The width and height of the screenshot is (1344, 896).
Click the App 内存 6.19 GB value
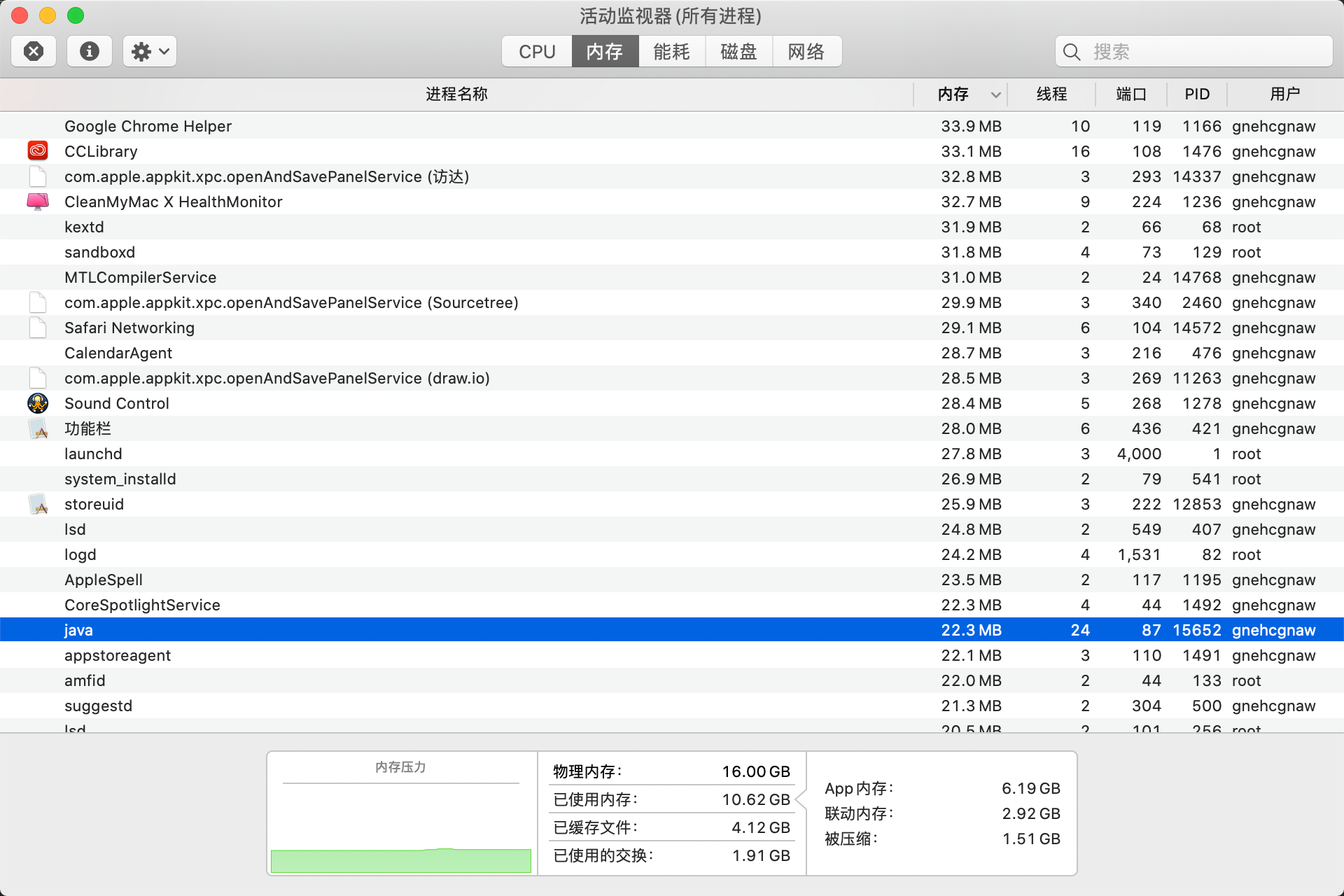pyautogui.click(x=1031, y=788)
